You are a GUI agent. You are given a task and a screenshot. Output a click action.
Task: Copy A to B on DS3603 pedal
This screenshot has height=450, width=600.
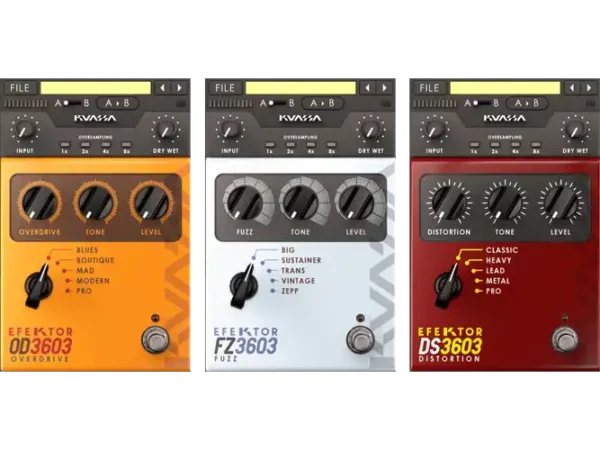click(x=527, y=103)
